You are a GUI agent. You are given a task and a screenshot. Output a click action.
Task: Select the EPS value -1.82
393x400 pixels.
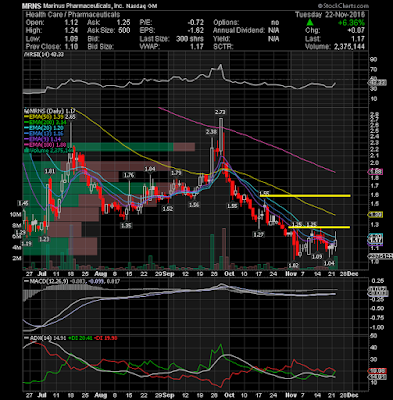pos(196,31)
